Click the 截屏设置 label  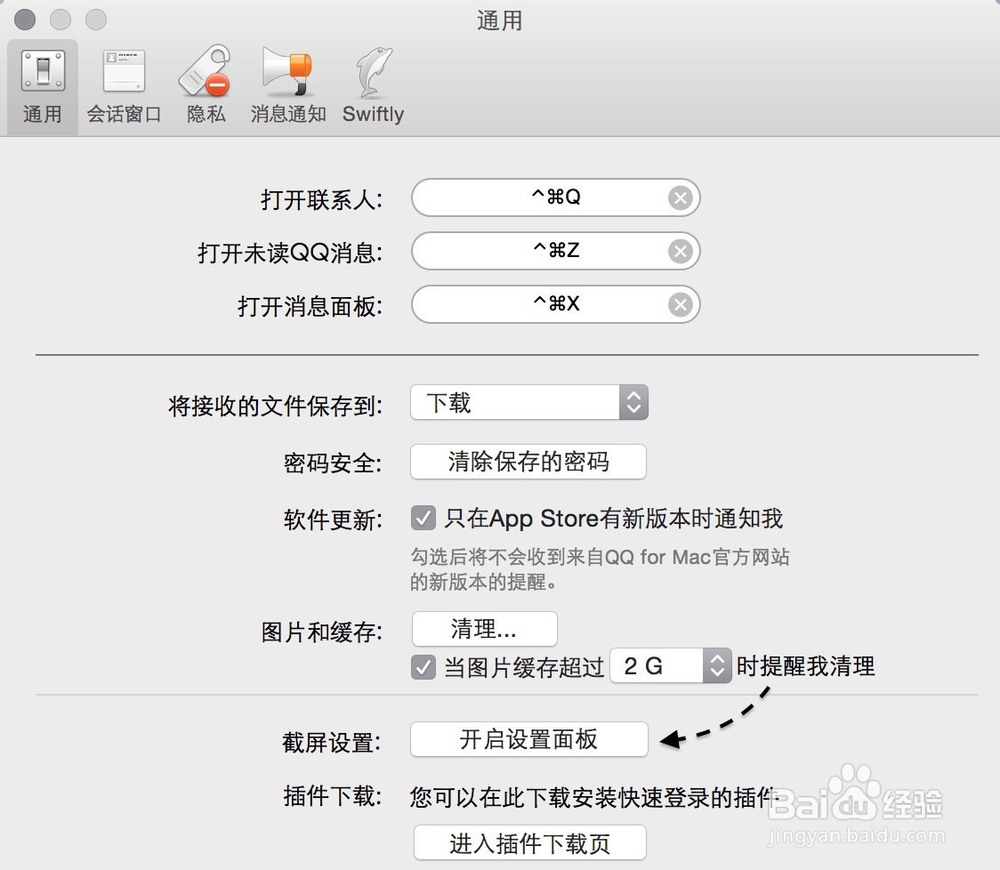tap(332, 742)
